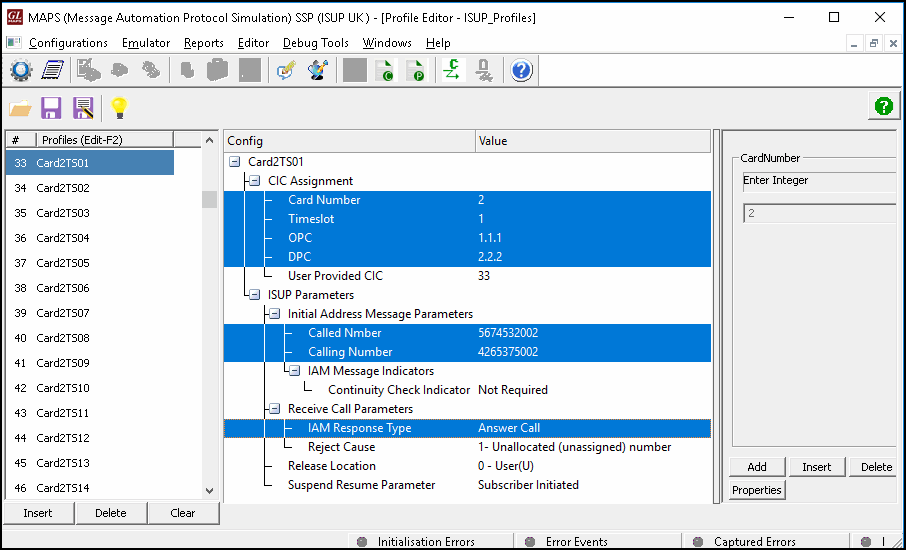Click Insert button in CardNumber panel
Screen dimensions: 906x550
click(x=817, y=467)
